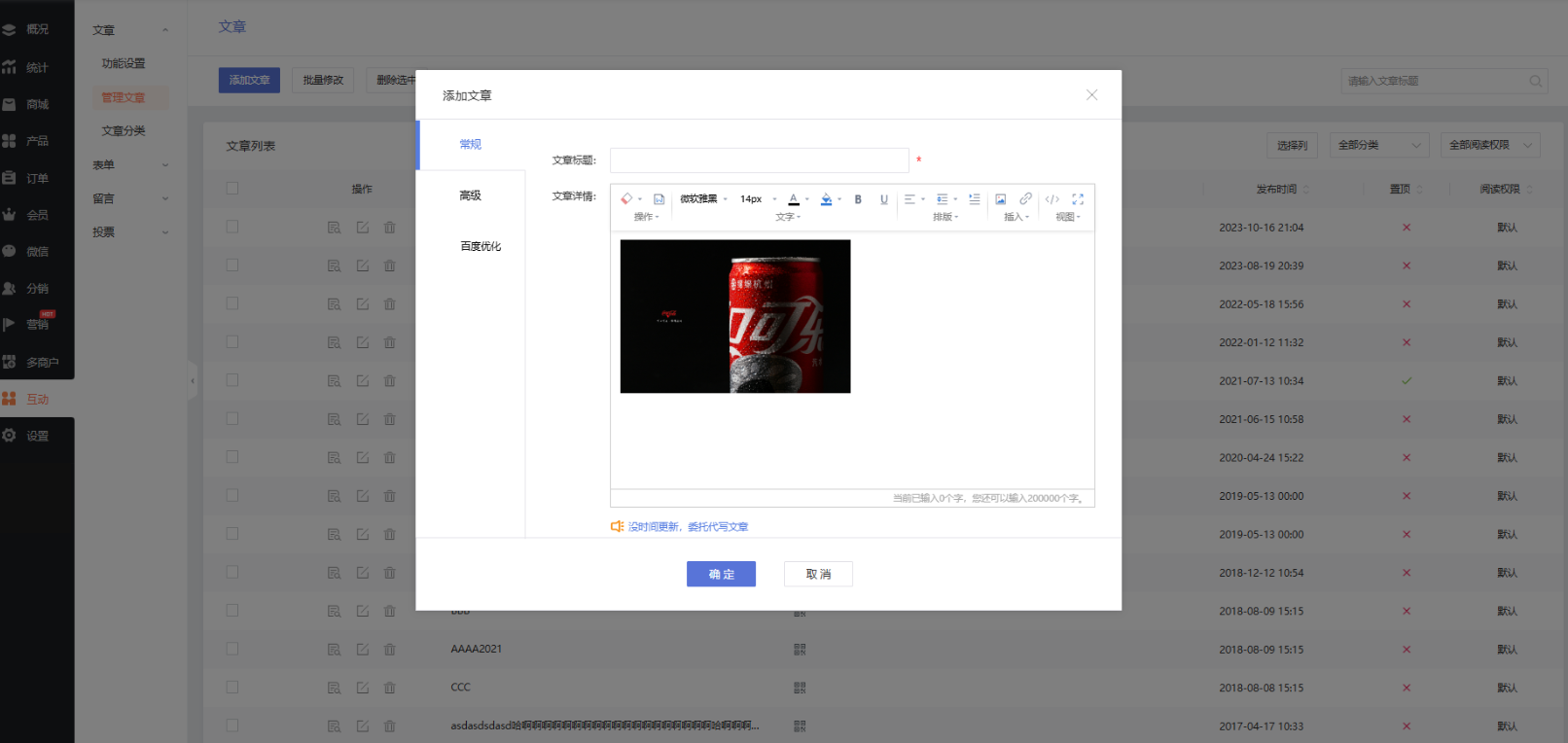Expand the 文字 toolbar group menu
The width and height of the screenshot is (1568, 743).
coord(788,217)
